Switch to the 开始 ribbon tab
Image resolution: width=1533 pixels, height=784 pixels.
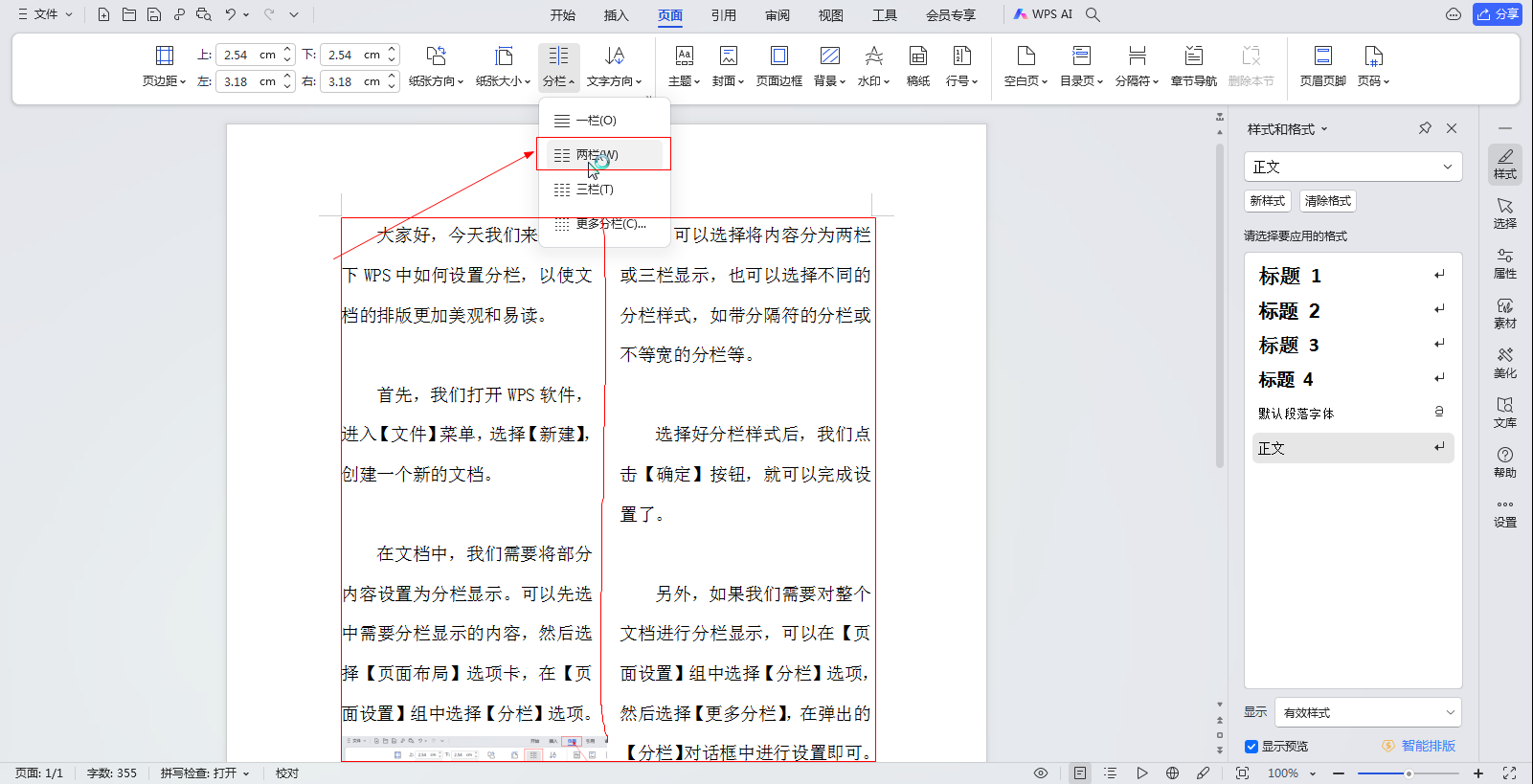[x=563, y=14]
